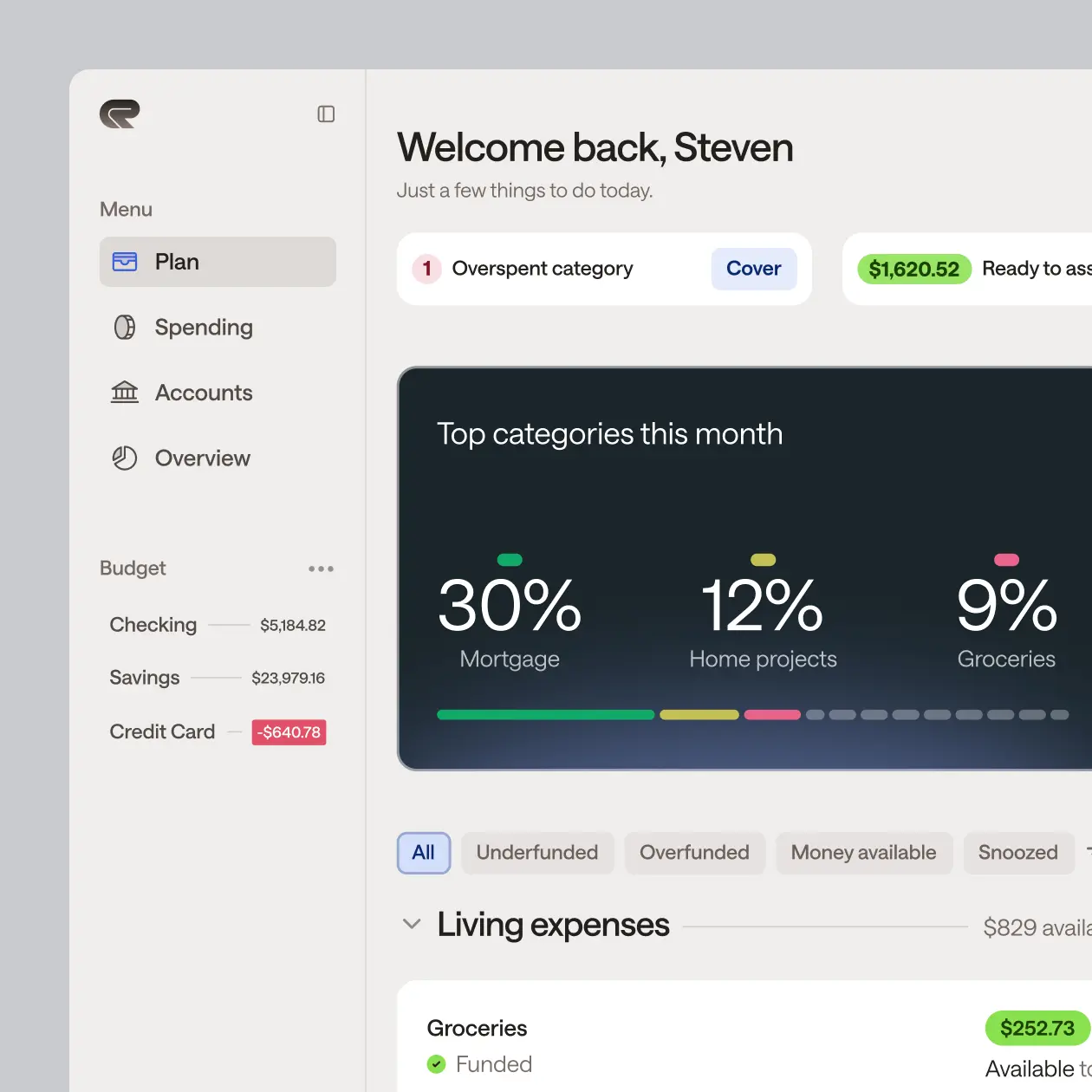Click the yellow marker above 12%
Screen dimensions: 1092x1092
(x=763, y=560)
